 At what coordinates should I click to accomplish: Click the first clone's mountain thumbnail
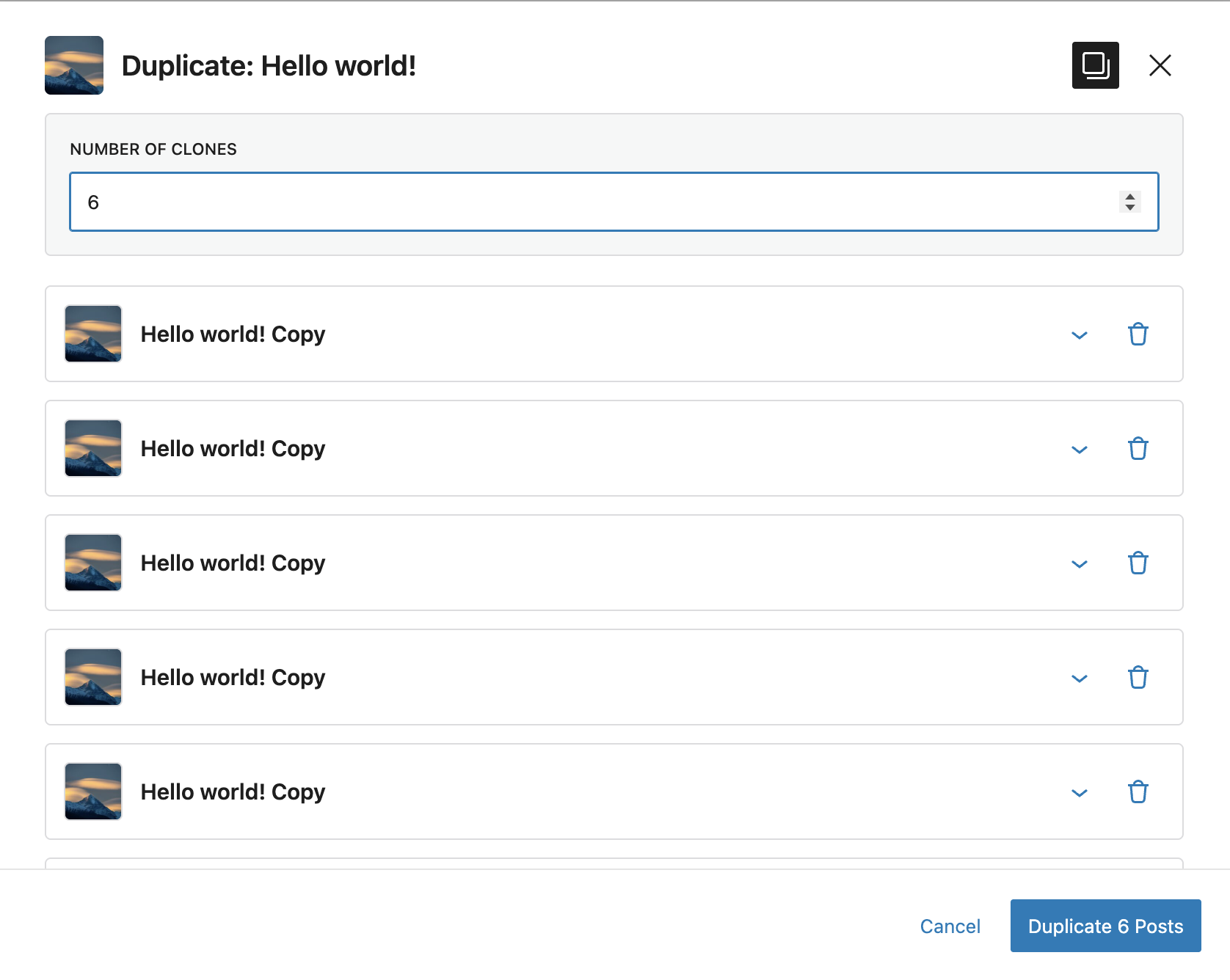(92, 334)
